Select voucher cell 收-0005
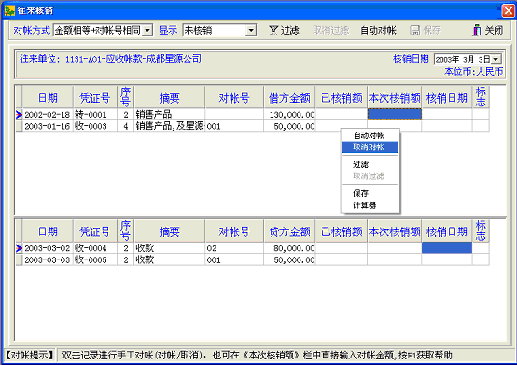The height and width of the screenshot is (365, 517). [95, 260]
